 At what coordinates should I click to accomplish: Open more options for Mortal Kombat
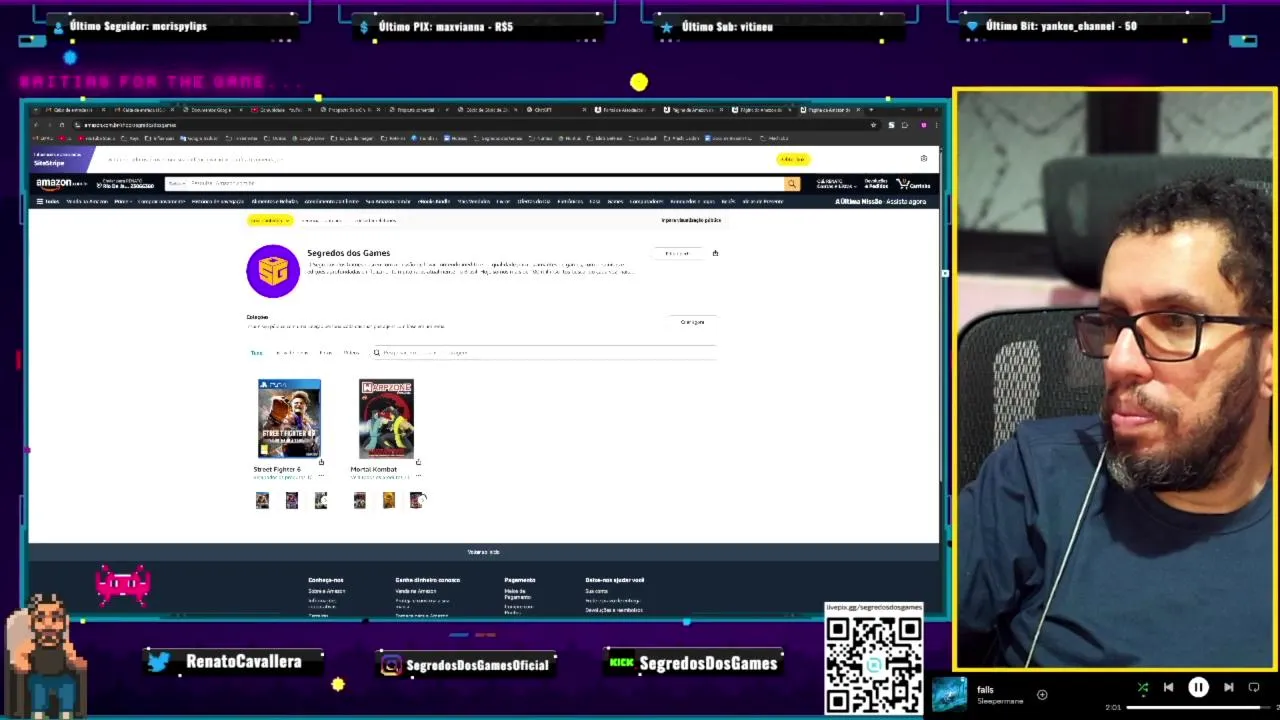418,476
